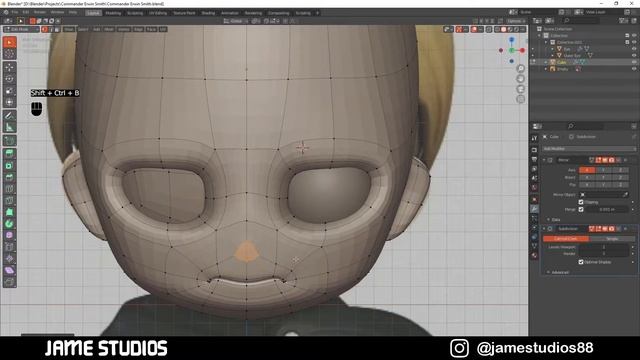The height and width of the screenshot is (360, 640).
Task: Open the Material properties tab
Action: pos(534,256)
